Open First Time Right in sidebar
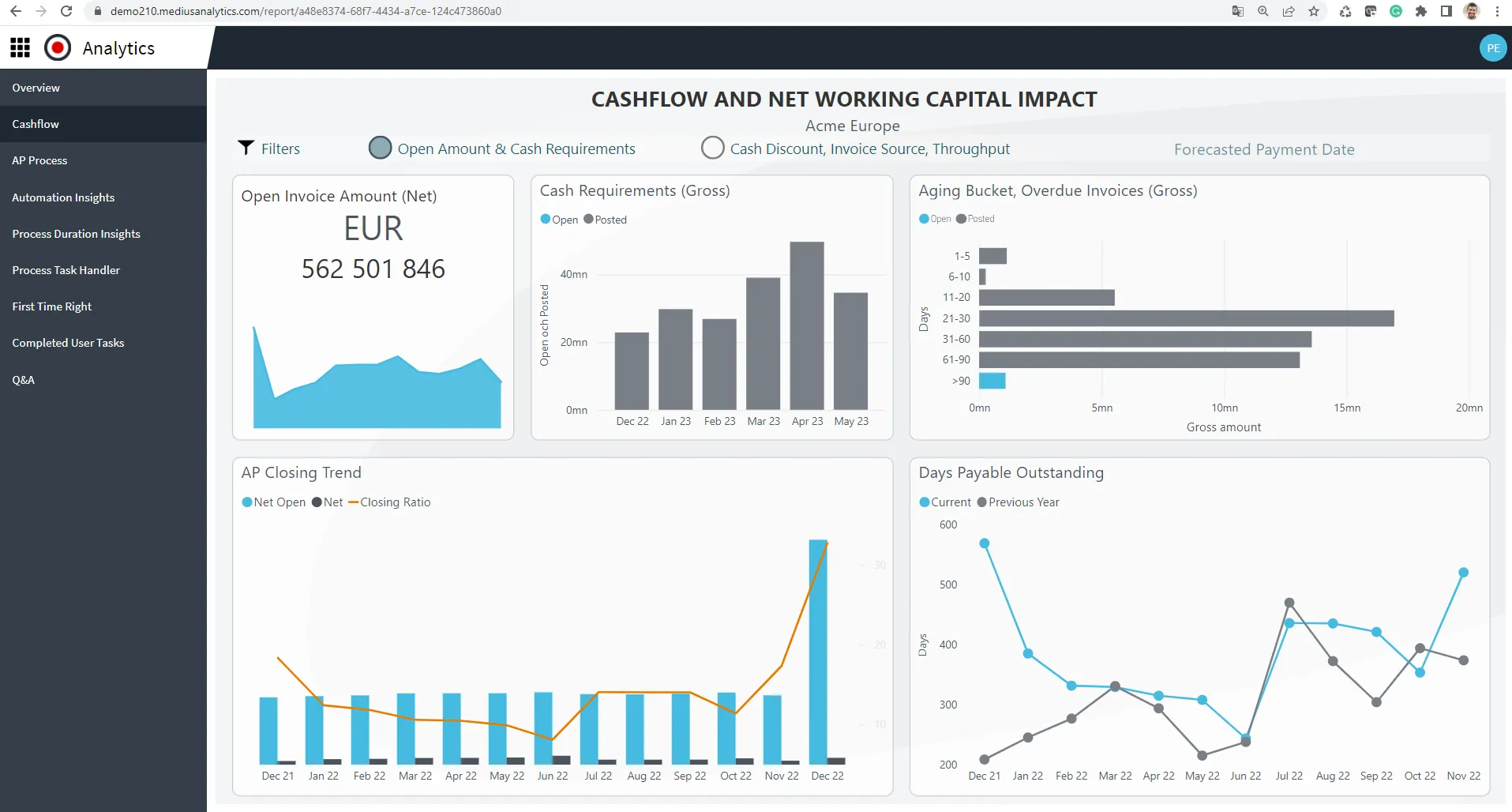Viewport: 1512px width, 812px height. pos(103,306)
